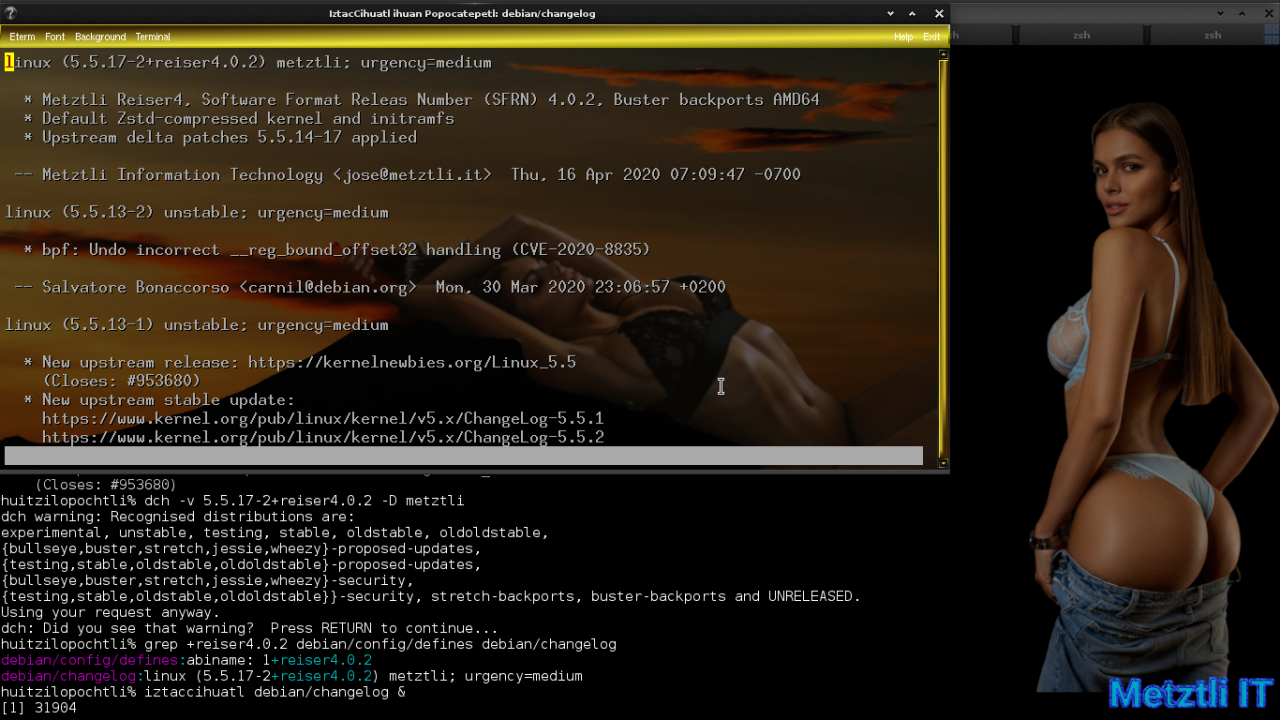Maximize the IztacCihuatl window with up chevron
The image size is (1280, 720).
tap(912, 14)
